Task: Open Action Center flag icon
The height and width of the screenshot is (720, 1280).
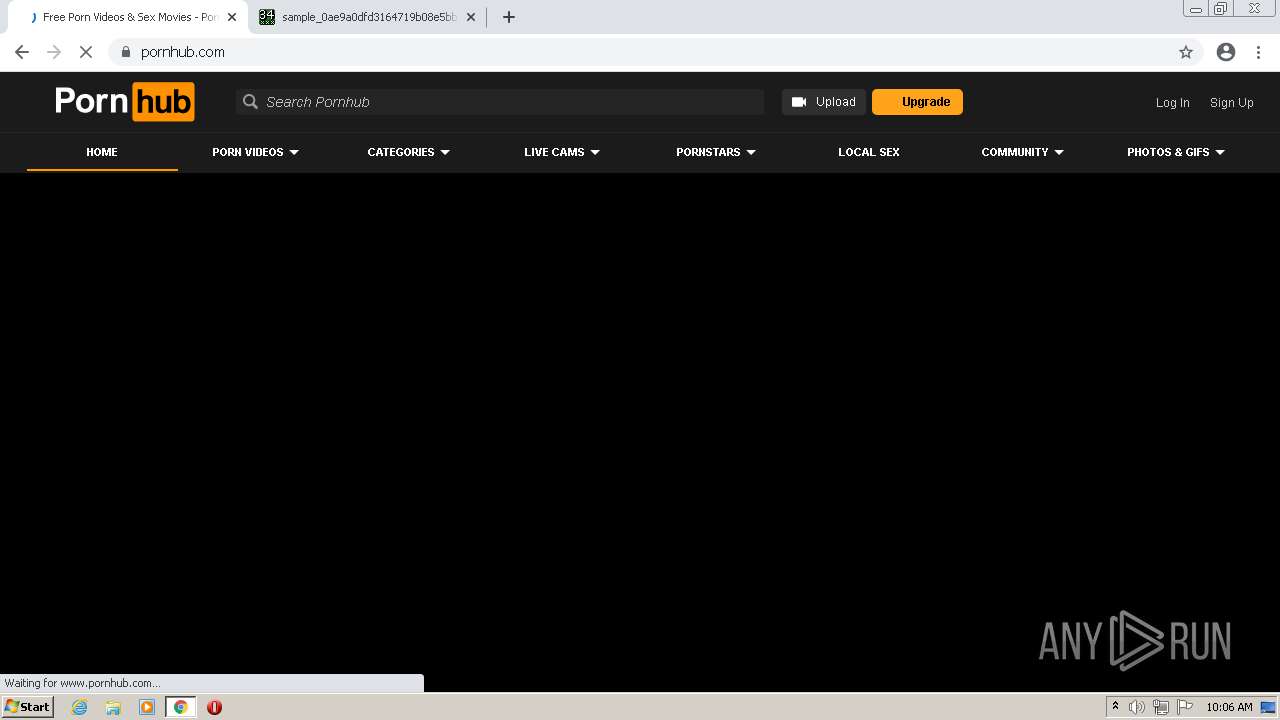Action: click(x=1183, y=707)
